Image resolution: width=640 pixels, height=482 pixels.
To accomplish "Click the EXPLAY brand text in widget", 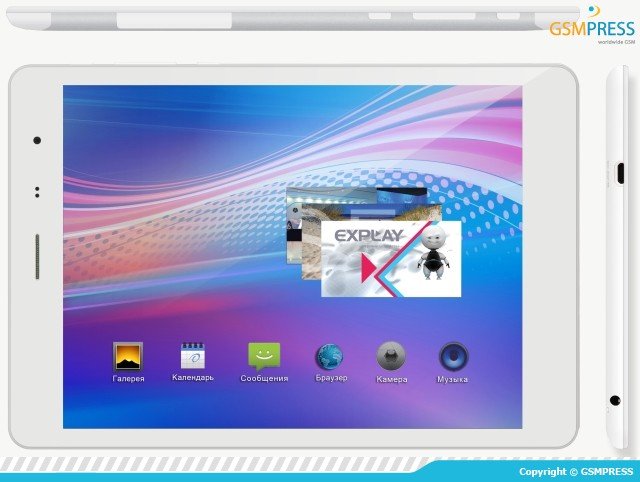I will click(369, 235).
